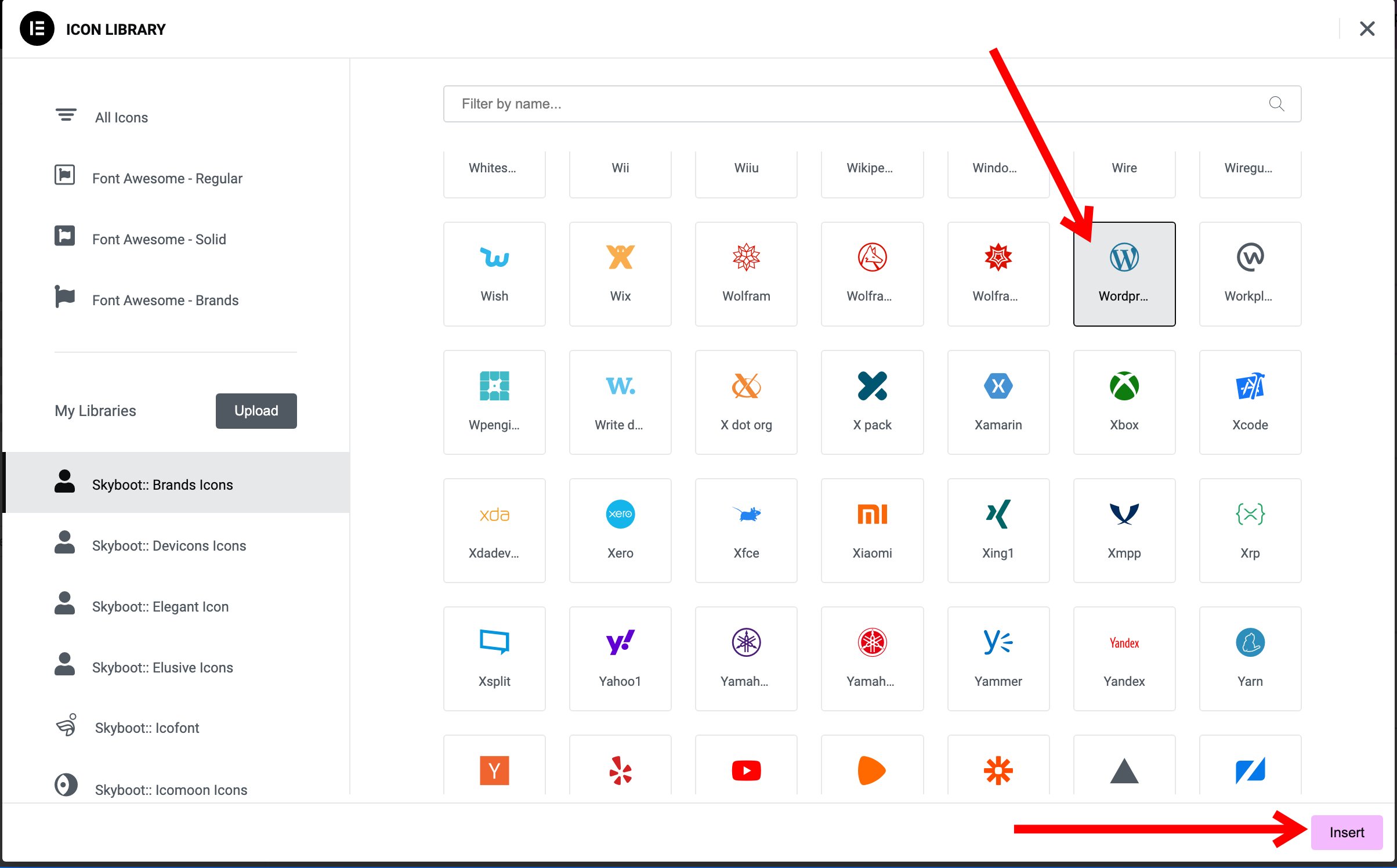
Task: Select the Wix icon tile
Action: (x=620, y=273)
